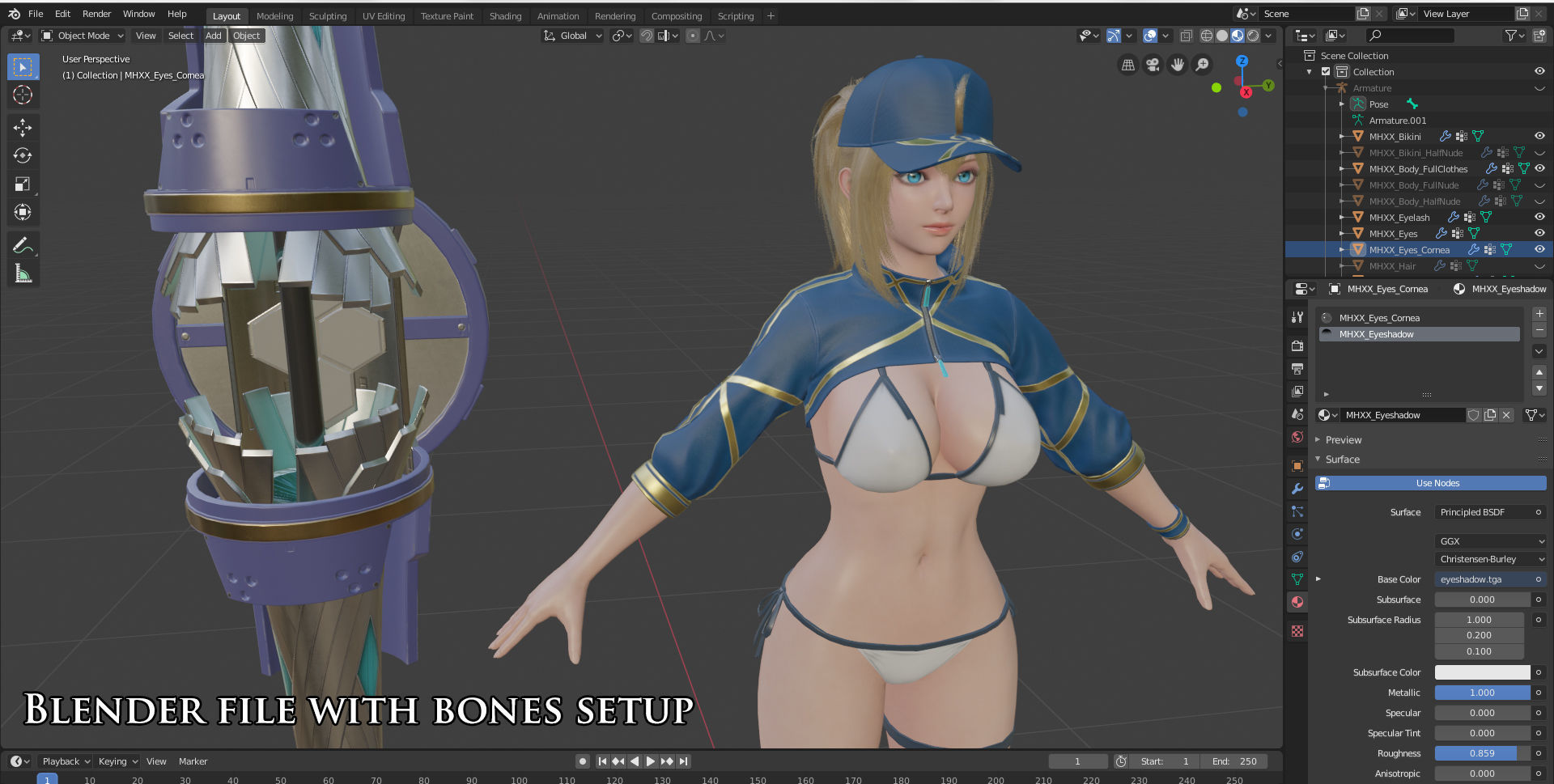Adjust the Metallic slider
This screenshot has height=784, width=1554.
point(1482,693)
